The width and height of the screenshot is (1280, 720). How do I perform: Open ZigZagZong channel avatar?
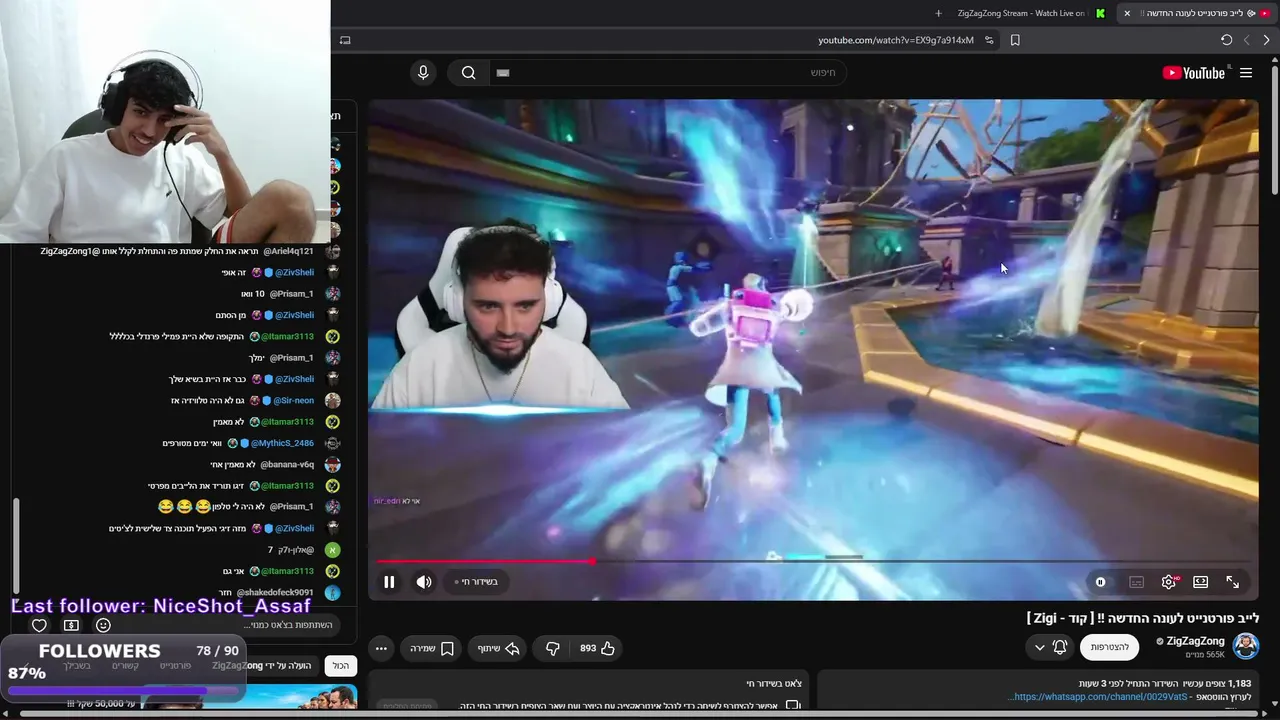click(x=1246, y=646)
